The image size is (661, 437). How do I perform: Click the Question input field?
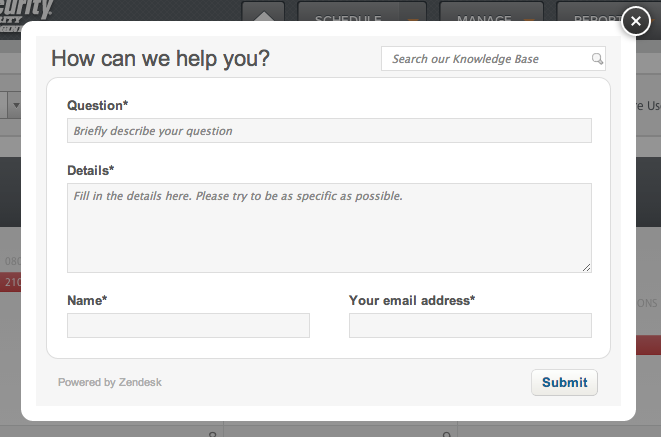(x=329, y=131)
